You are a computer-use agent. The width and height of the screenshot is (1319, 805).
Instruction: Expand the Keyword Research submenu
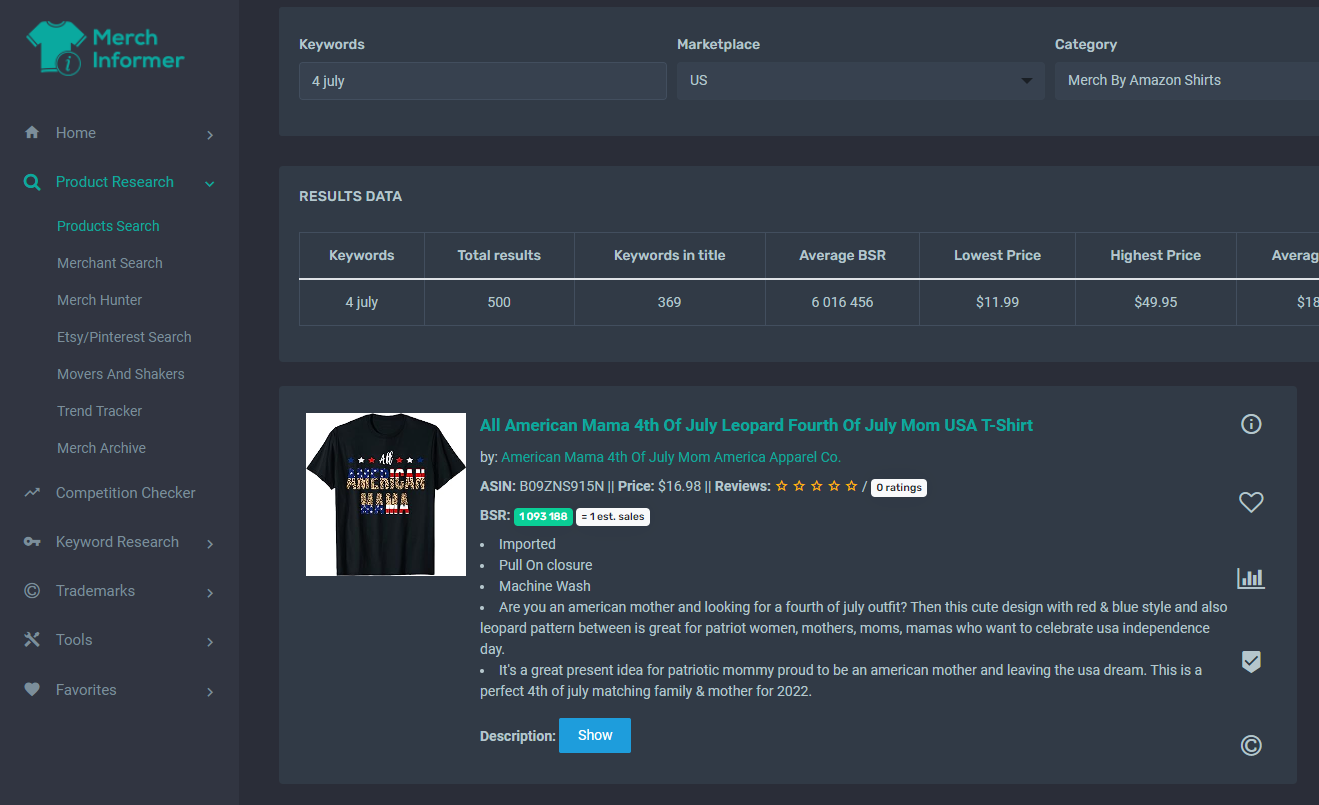pos(210,544)
